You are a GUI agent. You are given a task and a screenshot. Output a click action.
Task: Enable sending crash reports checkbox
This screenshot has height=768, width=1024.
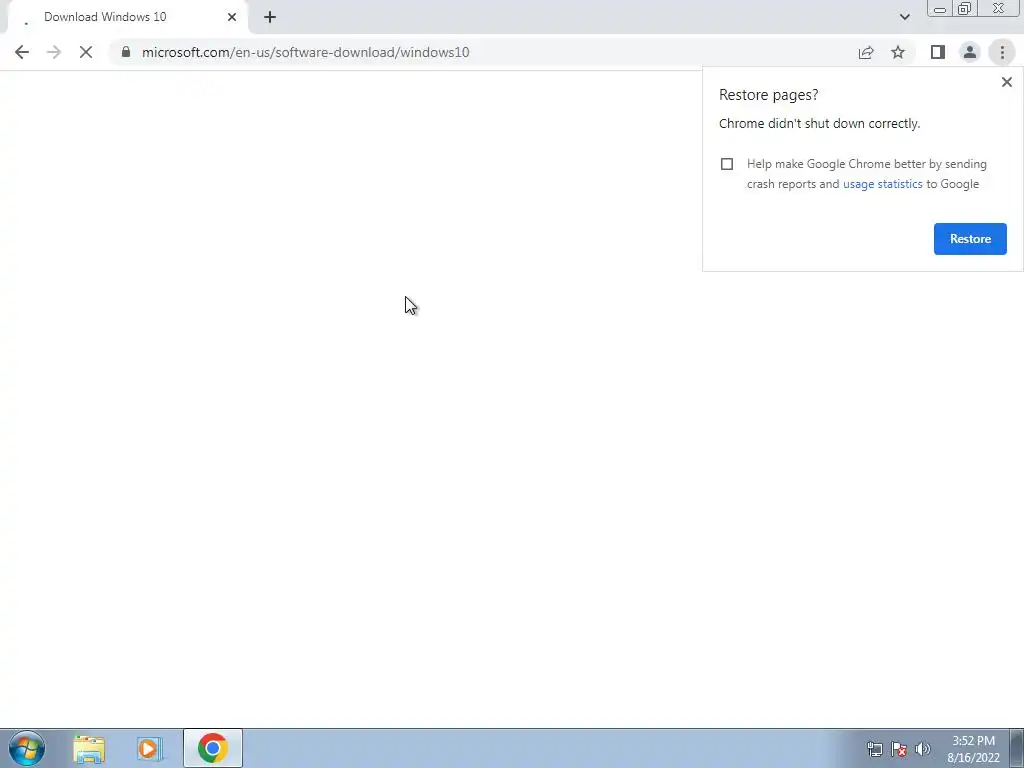click(x=727, y=164)
